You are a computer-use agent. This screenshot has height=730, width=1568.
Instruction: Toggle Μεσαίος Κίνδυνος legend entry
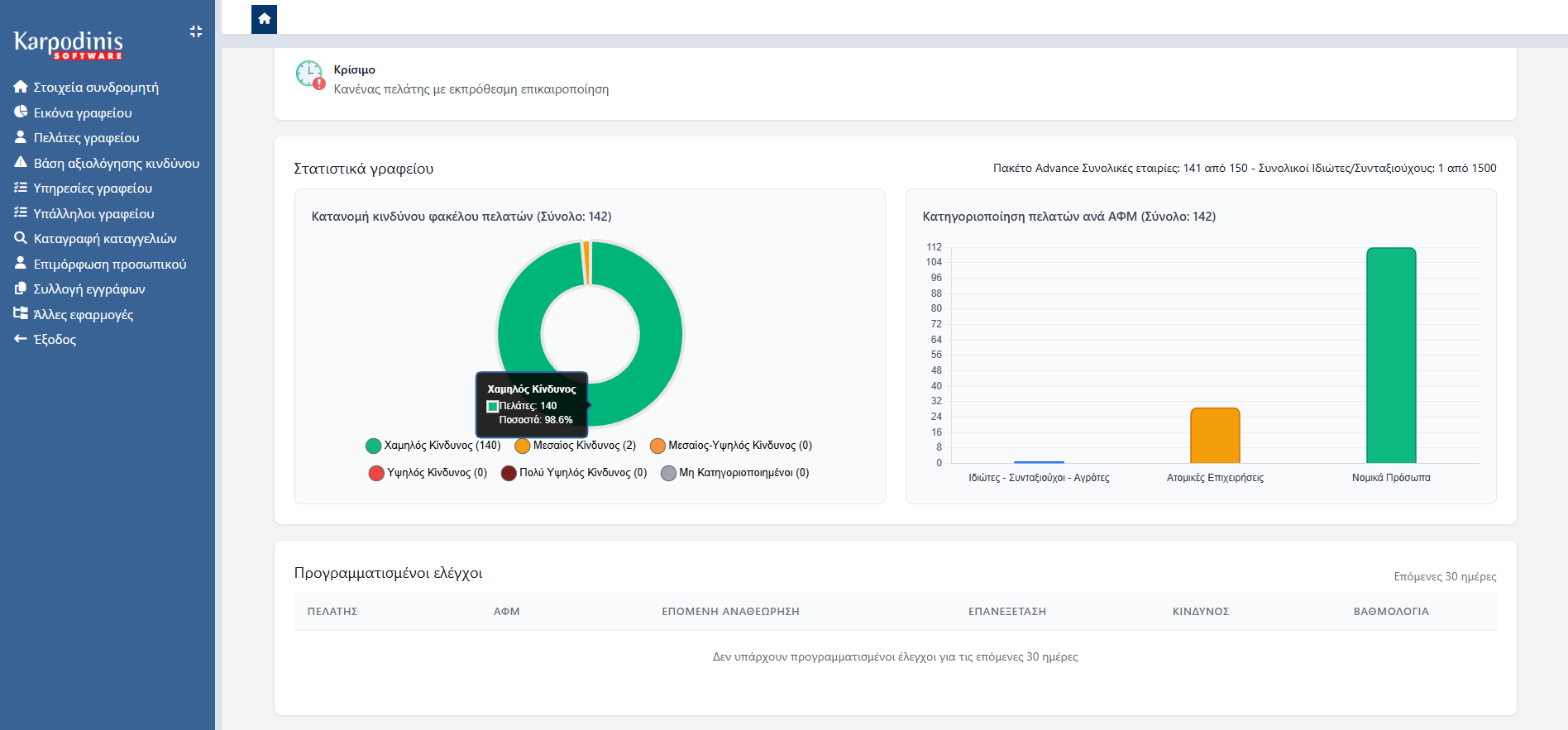[x=576, y=446]
